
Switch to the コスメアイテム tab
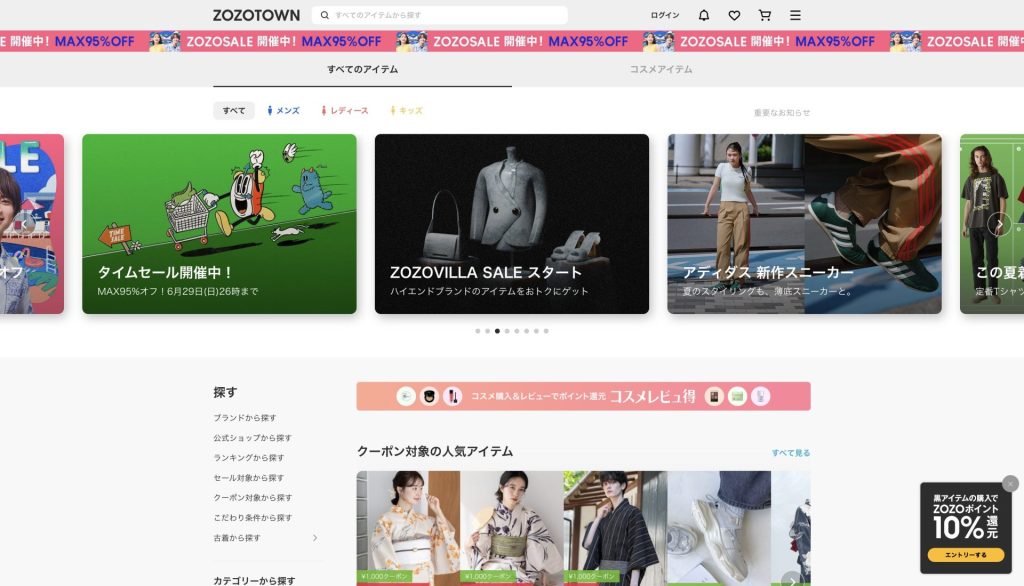coord(661,69)
